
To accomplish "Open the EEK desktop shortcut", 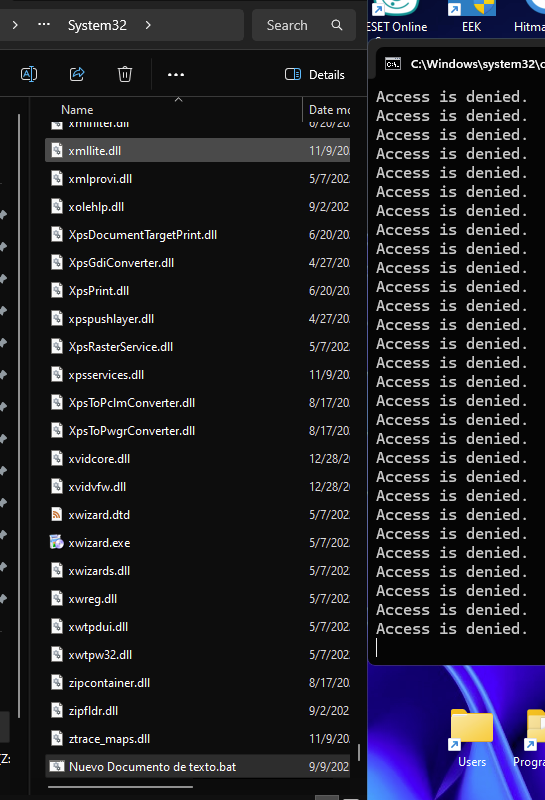I will click(x=471, y=16).
